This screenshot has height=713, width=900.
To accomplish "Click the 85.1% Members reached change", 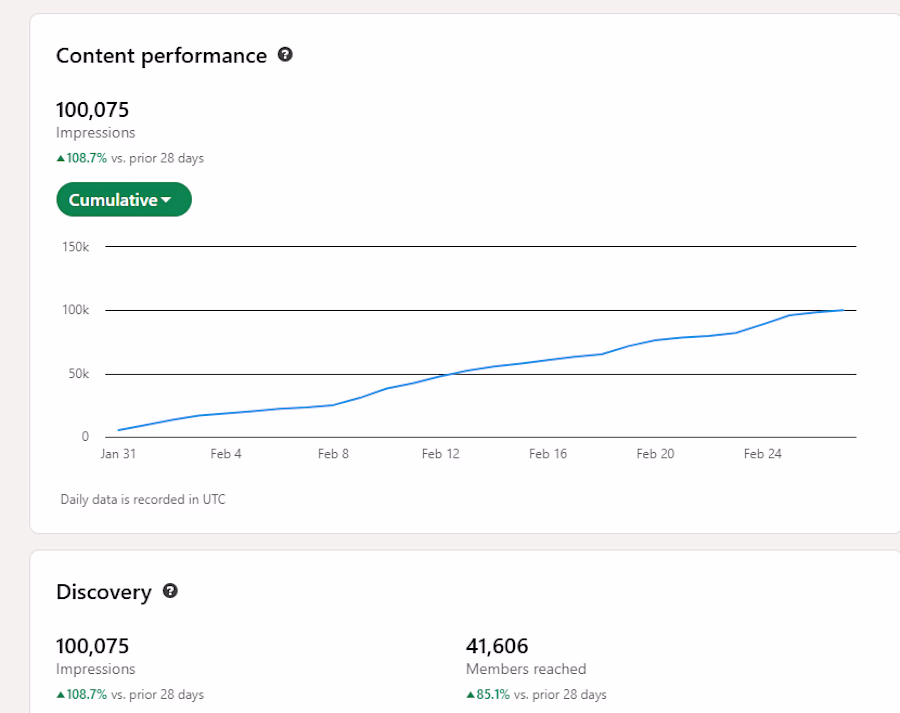I will pyautogui.click(x=493, y=695).
